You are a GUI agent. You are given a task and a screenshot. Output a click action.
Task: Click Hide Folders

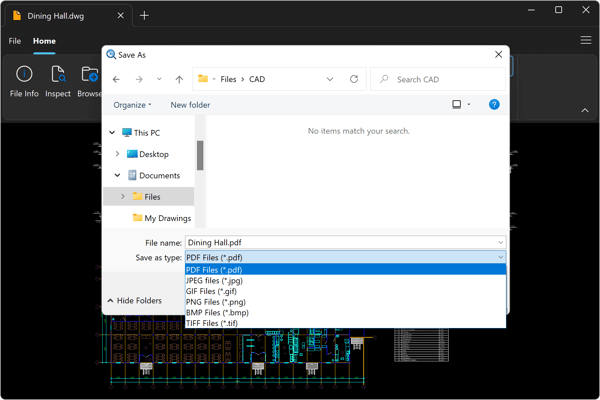click(135, 301)
